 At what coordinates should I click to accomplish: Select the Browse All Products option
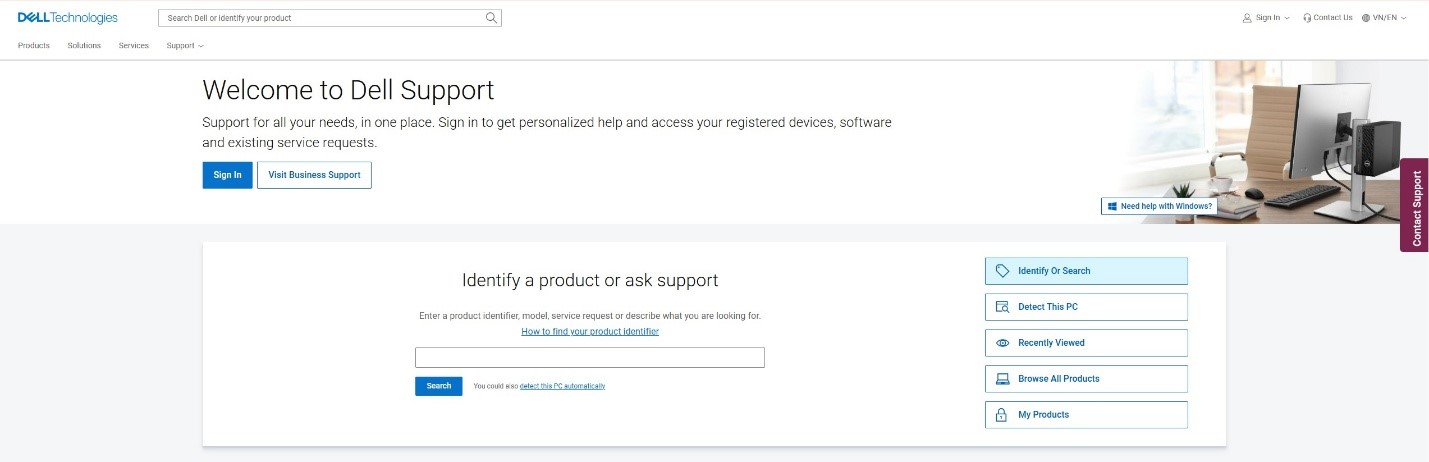point(1086,379)
